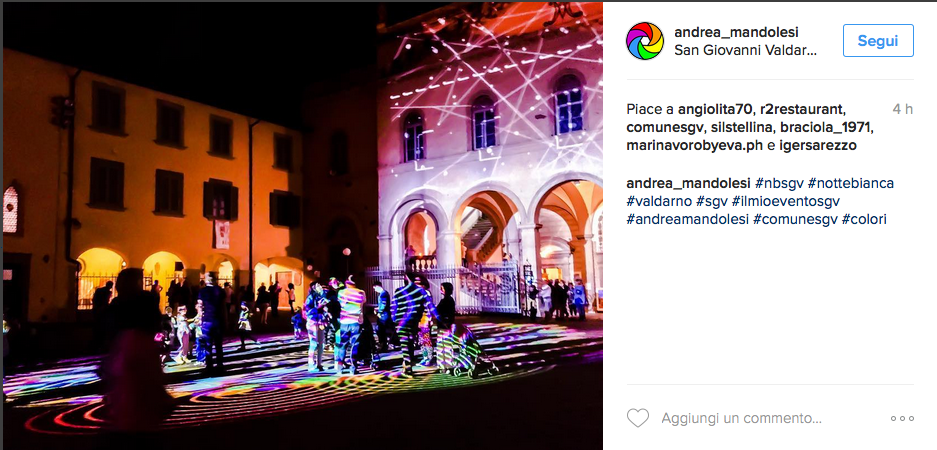Open igersarezzo liker profile
Viewport: 937px width, 450px height.
[817, 146]
